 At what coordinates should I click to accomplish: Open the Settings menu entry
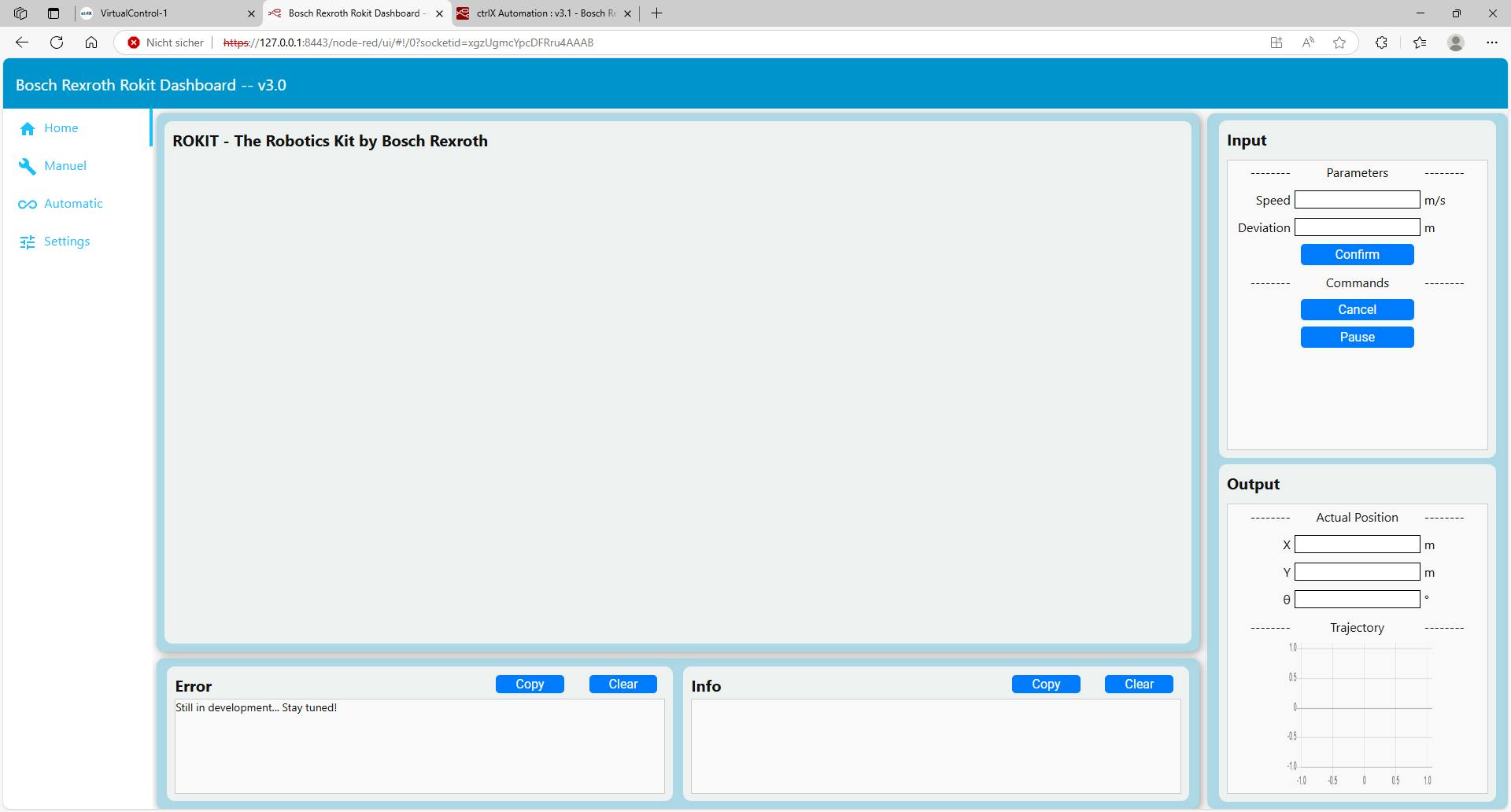point(77,242)
